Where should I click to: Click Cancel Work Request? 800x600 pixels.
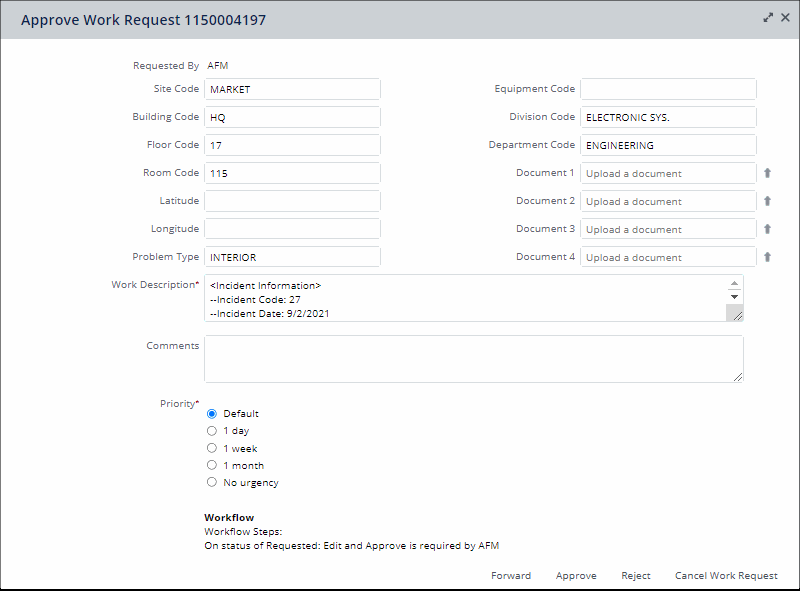click(726, 576)
